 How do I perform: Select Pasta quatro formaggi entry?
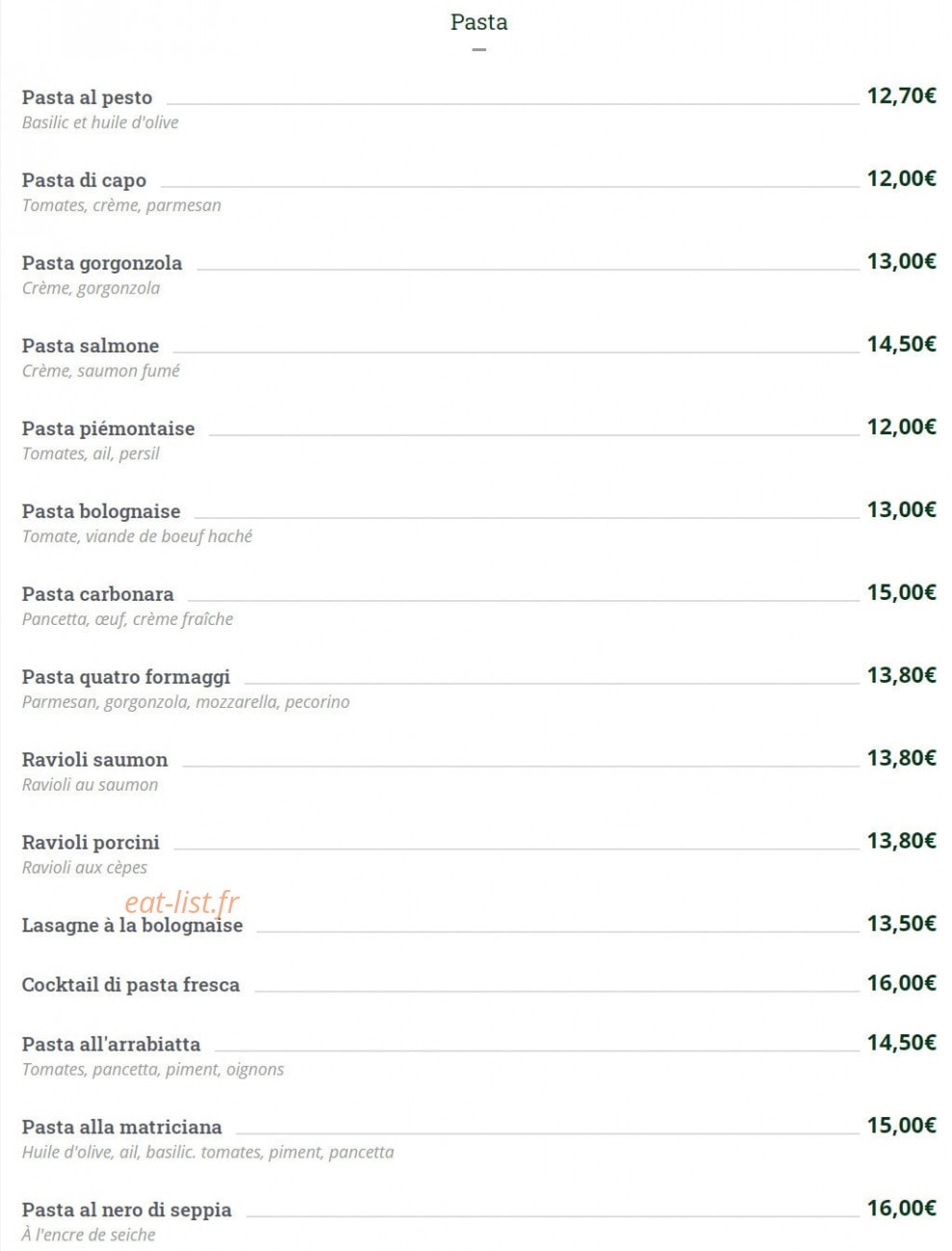click(126, 677)
